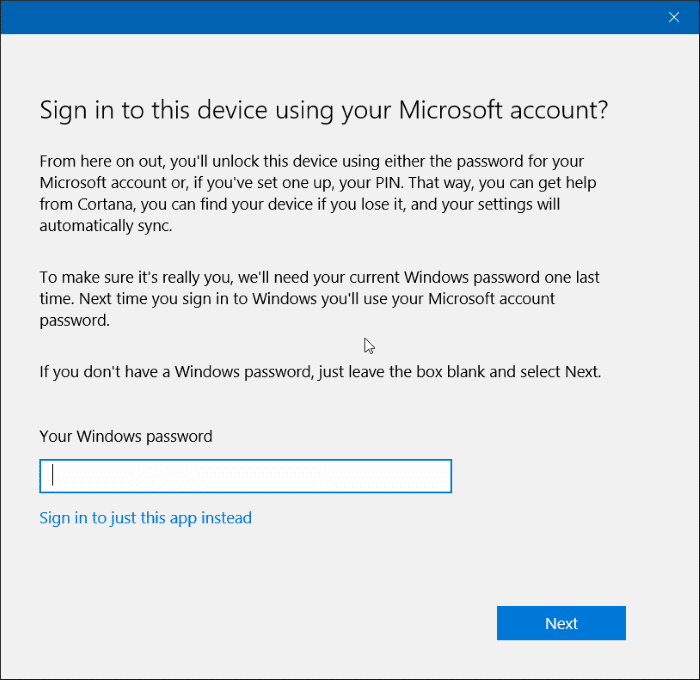Click the 'Your Windows password' label
This screenshot has height=680, width=700.
click(126, 436)
